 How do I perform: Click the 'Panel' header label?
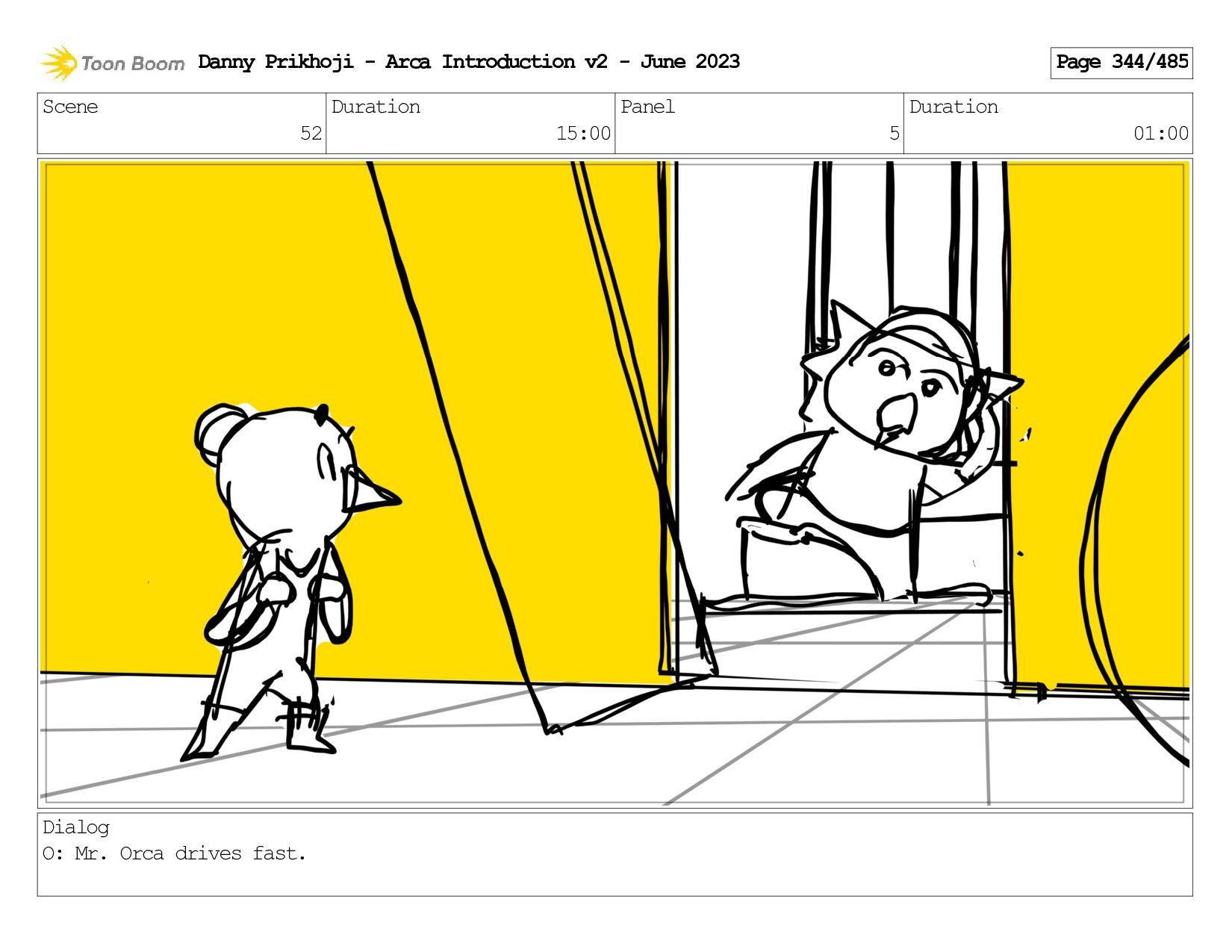click(x=647, y=107)
